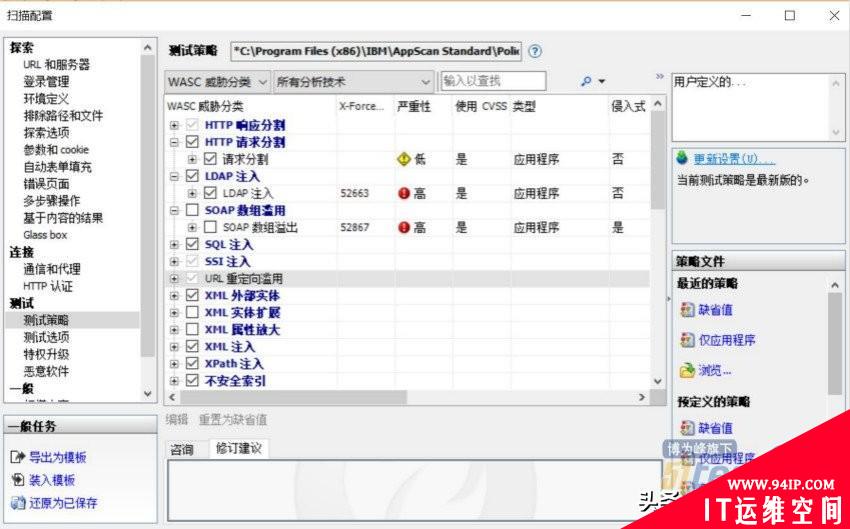Select URL 和服务器 in the left tree

(x=56, y=65)
